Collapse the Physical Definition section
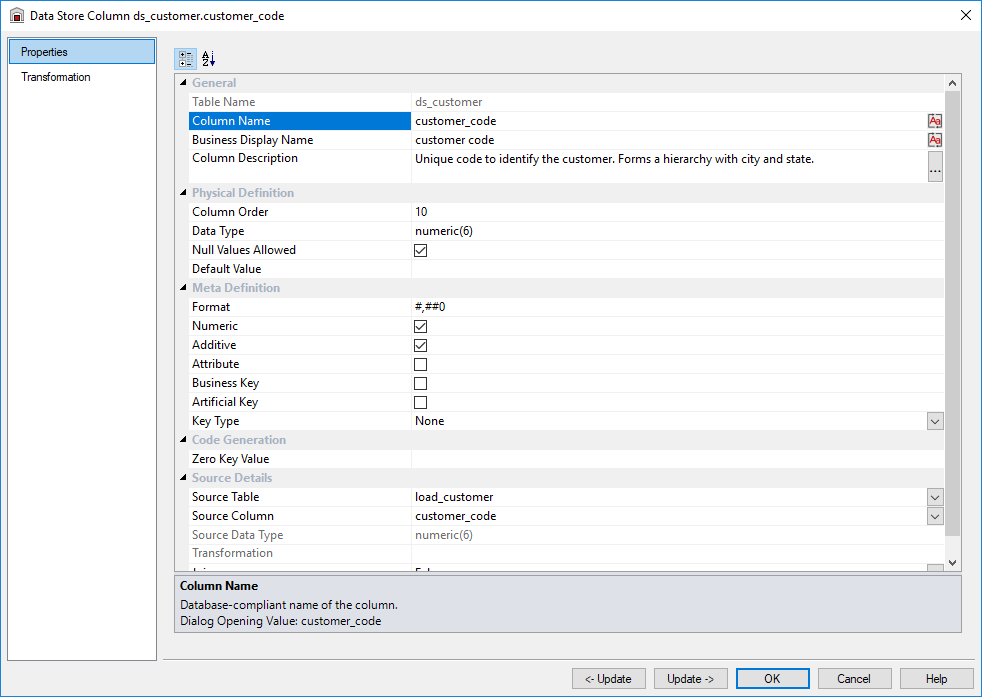982x697 pixels. [183, 193]
